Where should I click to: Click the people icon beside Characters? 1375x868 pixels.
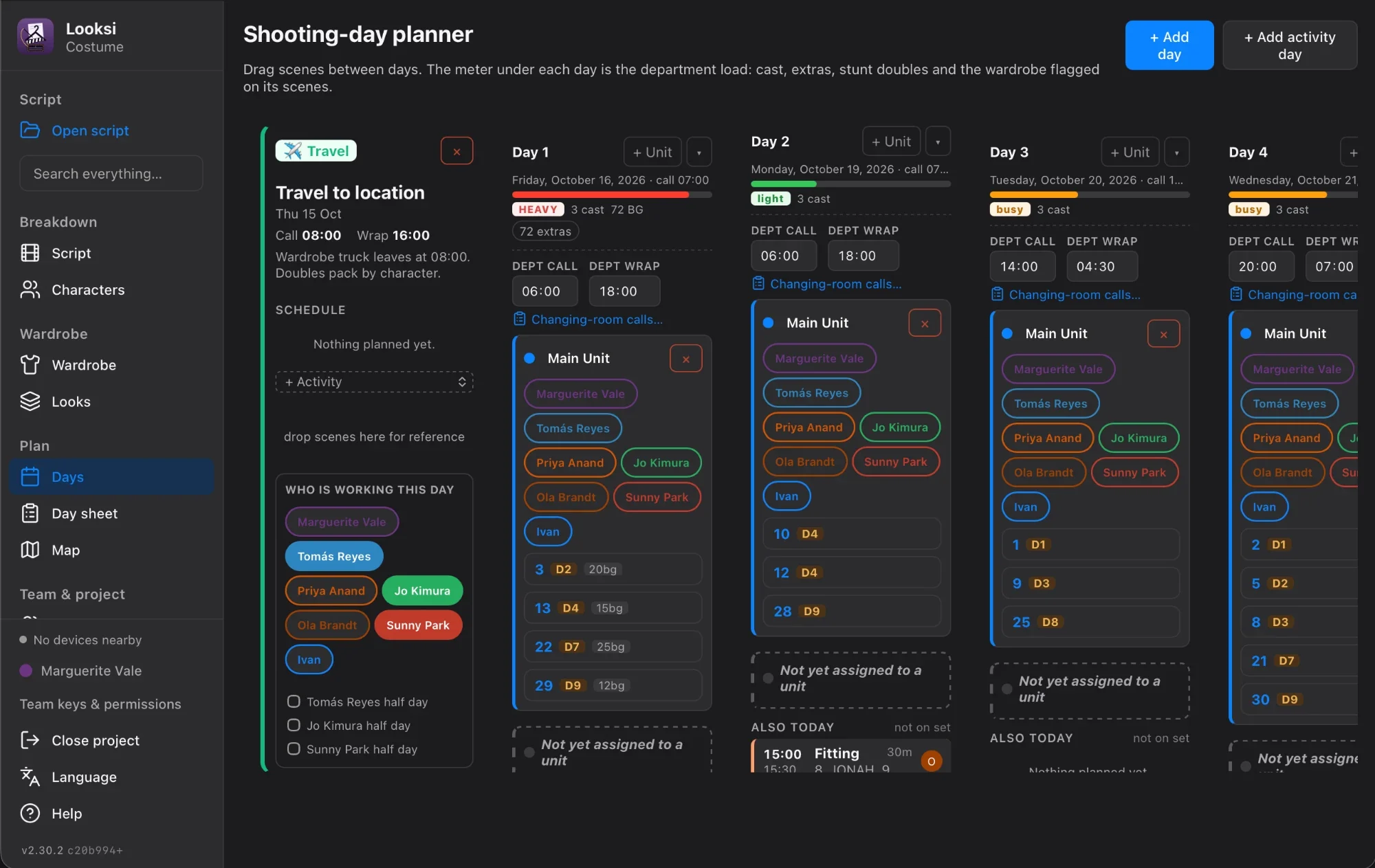click(x=30, y=289)
